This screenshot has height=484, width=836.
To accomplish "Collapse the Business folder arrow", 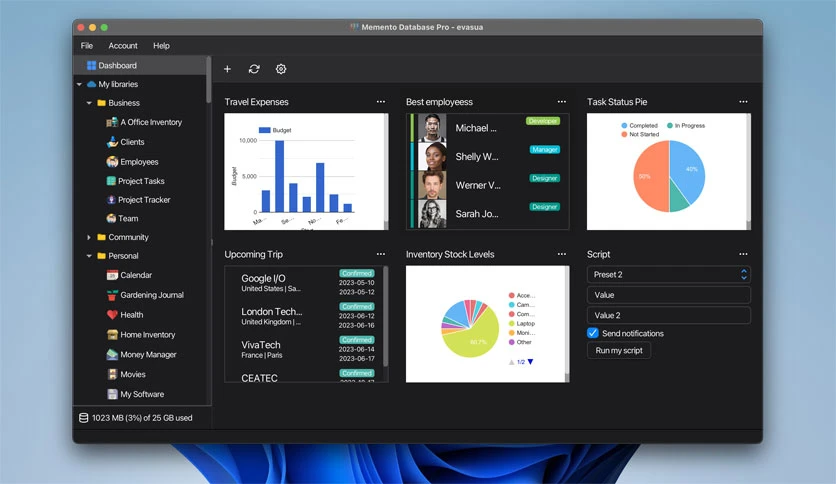I will (89, 103).
